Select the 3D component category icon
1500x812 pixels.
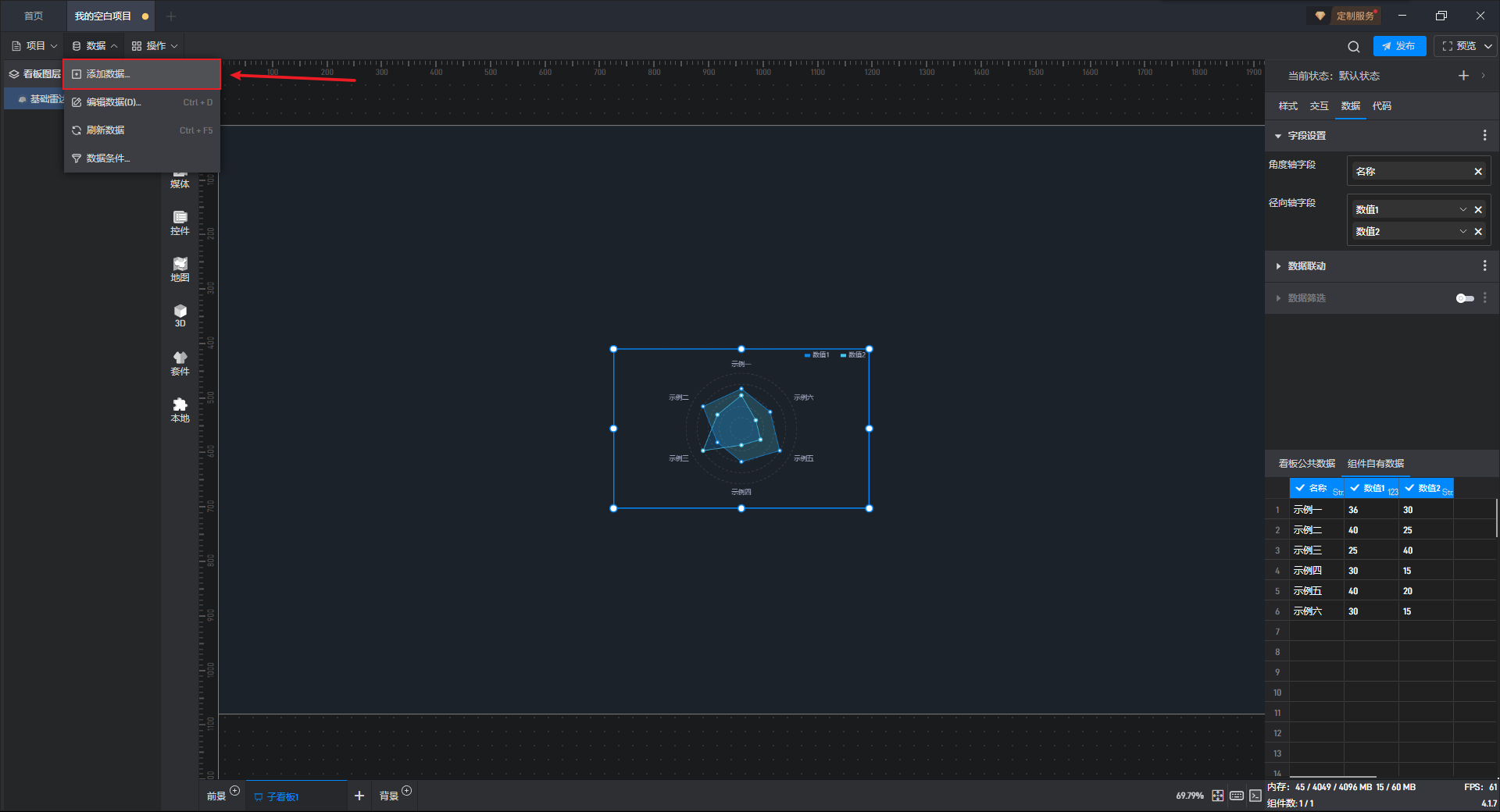[x=180, y=315]
